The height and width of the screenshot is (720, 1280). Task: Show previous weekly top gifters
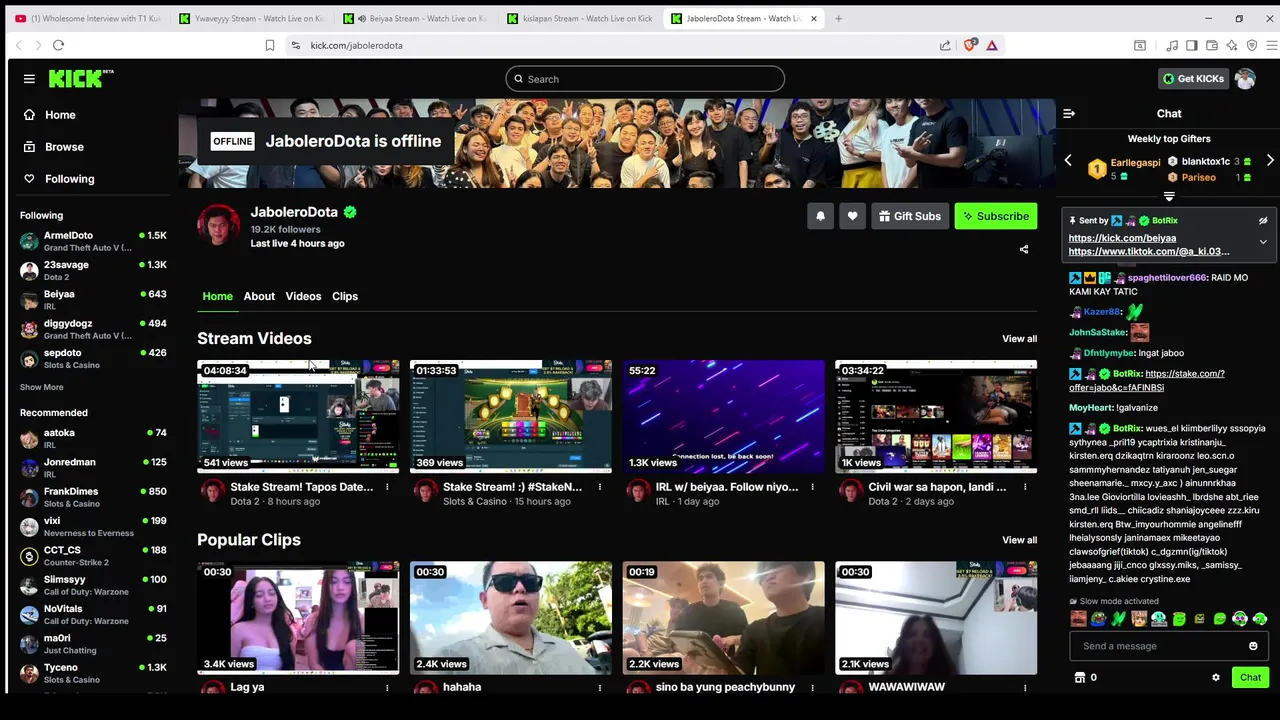click(x=1068, y=161)
